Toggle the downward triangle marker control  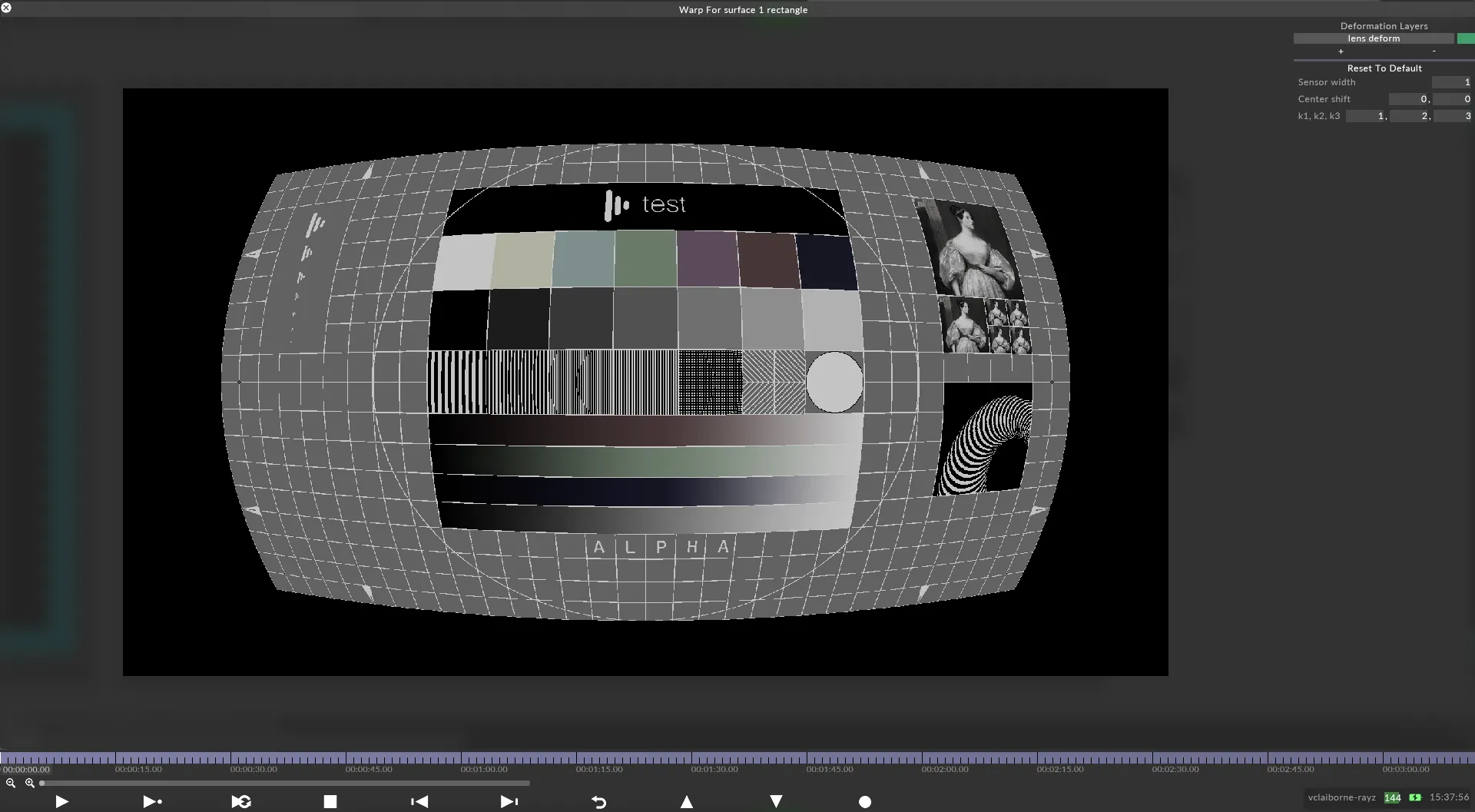point(776,802)
